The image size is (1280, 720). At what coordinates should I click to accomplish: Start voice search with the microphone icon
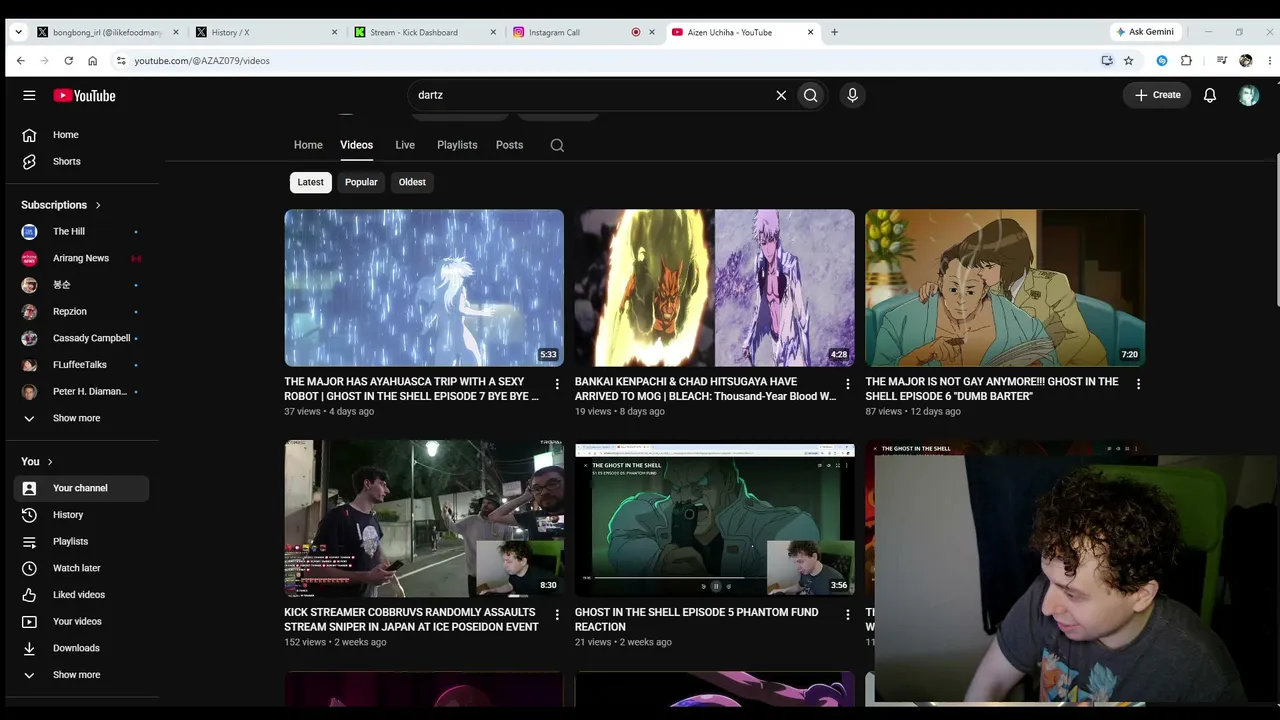coord(852,95)
